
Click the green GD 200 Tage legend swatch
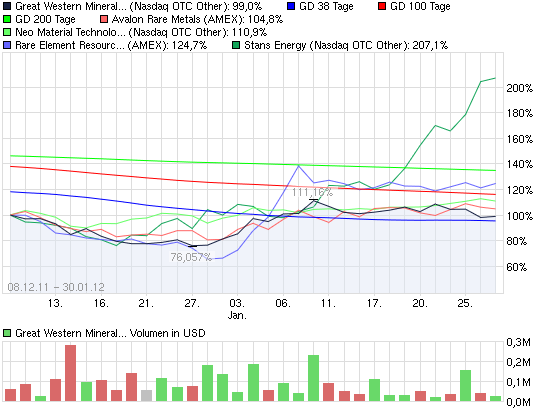[7, 19]
